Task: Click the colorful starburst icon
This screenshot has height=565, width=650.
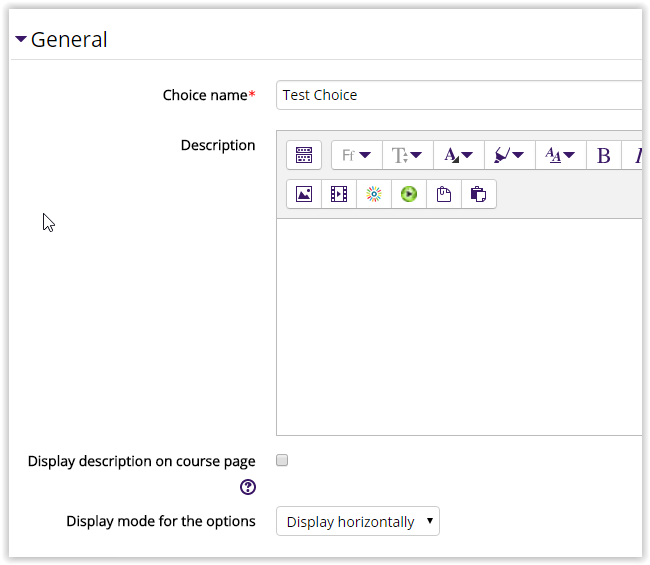Action: click(x=374, y=194)
